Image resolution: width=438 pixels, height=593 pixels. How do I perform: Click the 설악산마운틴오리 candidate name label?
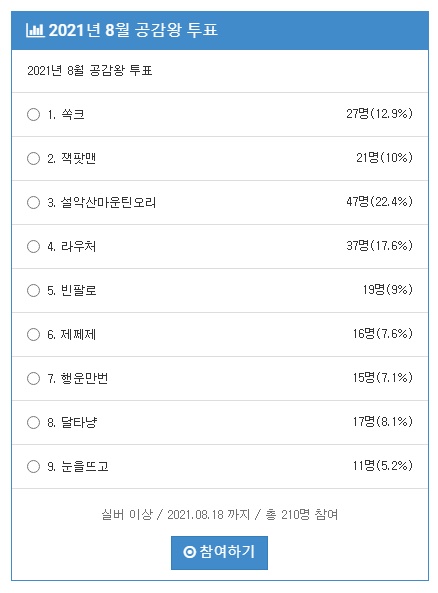click(x=108, y=202)
